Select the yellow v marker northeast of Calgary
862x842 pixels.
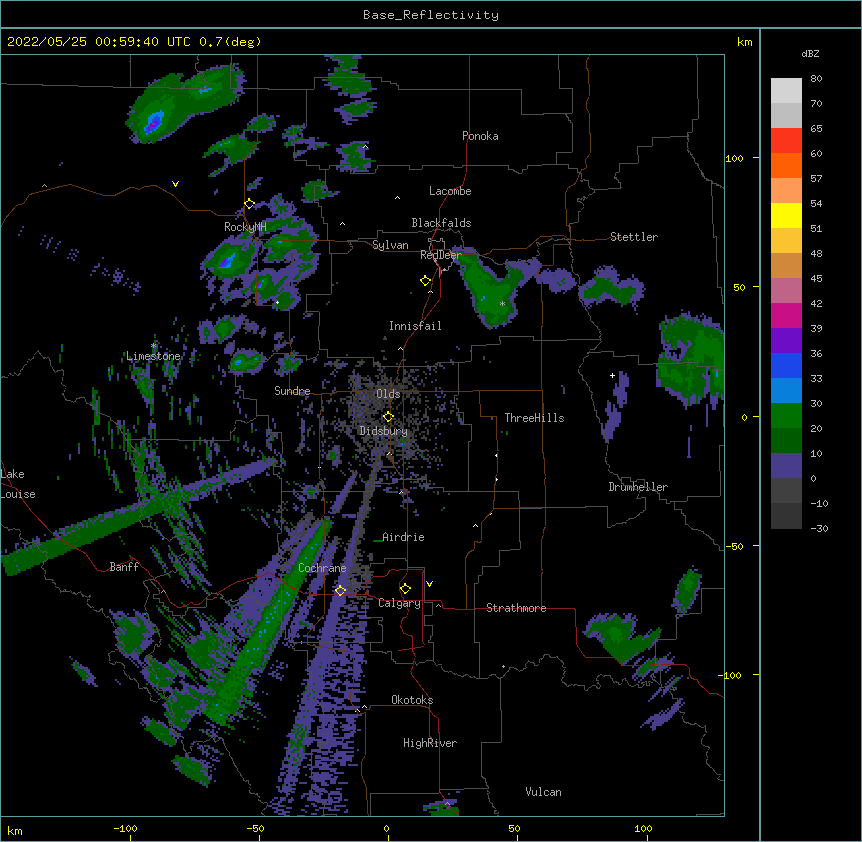[429, 584]
